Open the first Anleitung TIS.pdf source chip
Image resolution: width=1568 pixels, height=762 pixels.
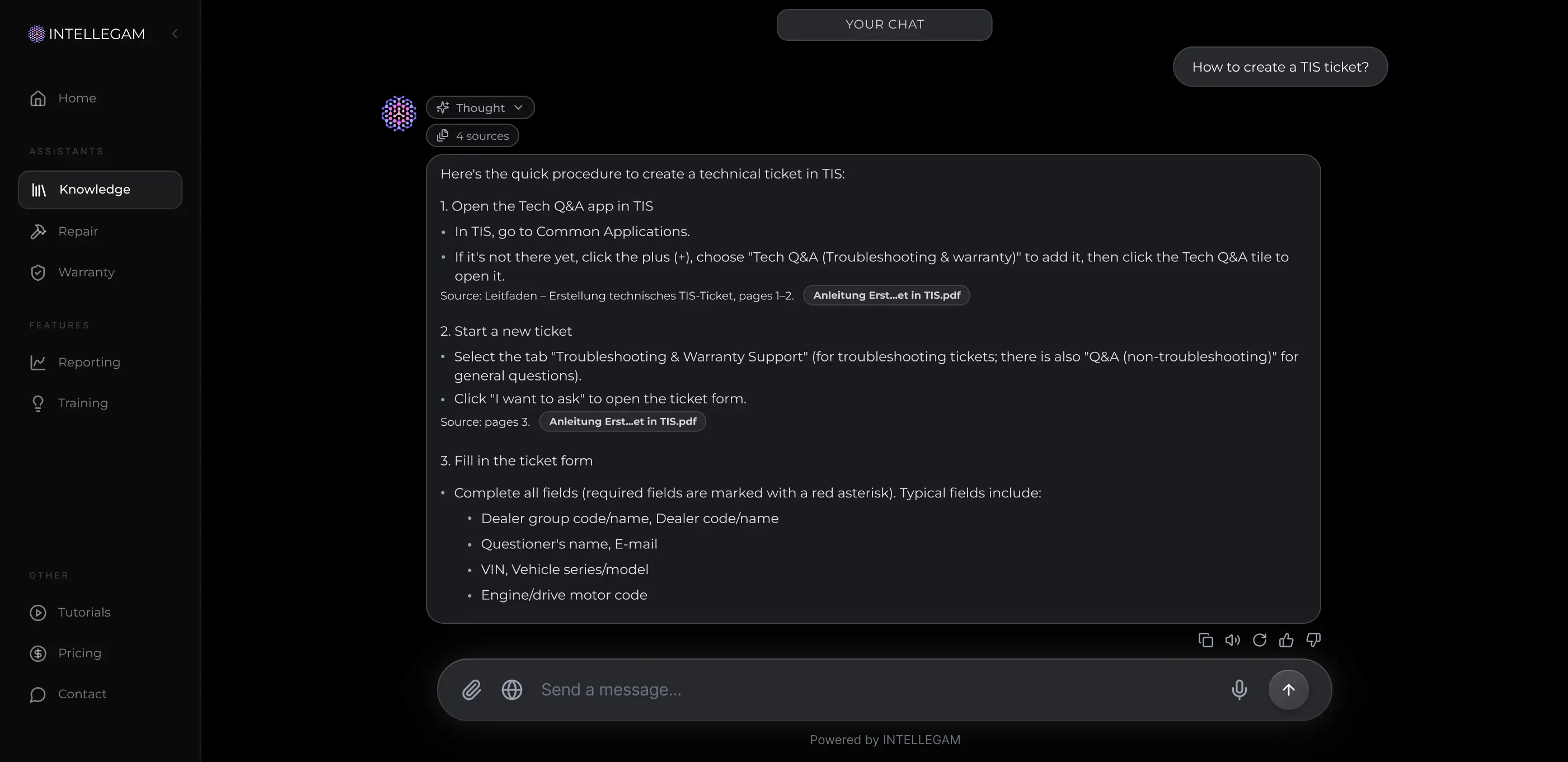pyautogui.click(x=886, y=295)
